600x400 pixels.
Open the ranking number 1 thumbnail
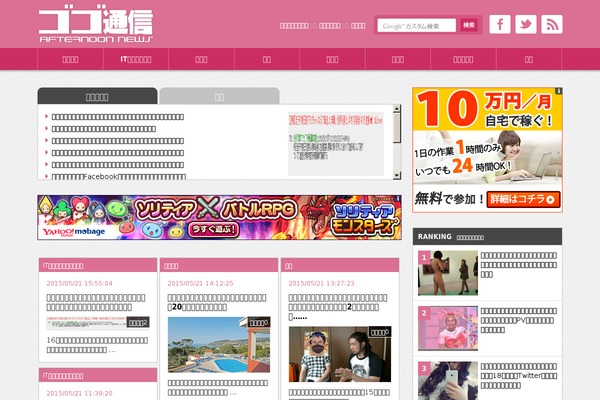click(x=448, y=273)
